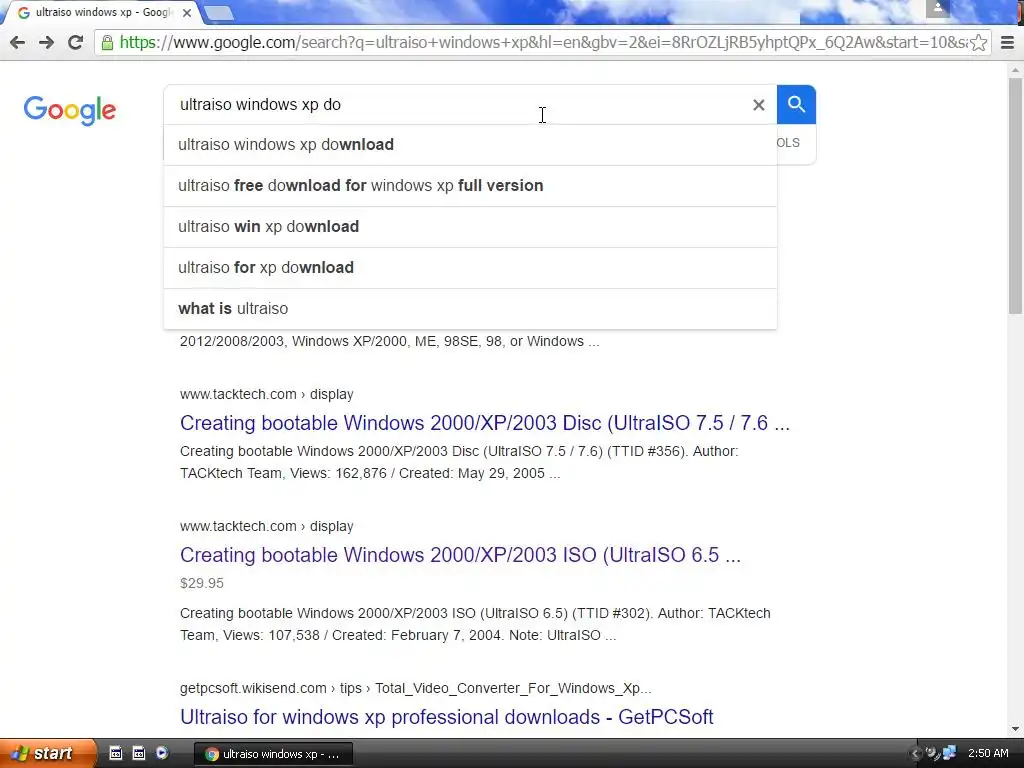Launch the media player quick launch icon

161,753
